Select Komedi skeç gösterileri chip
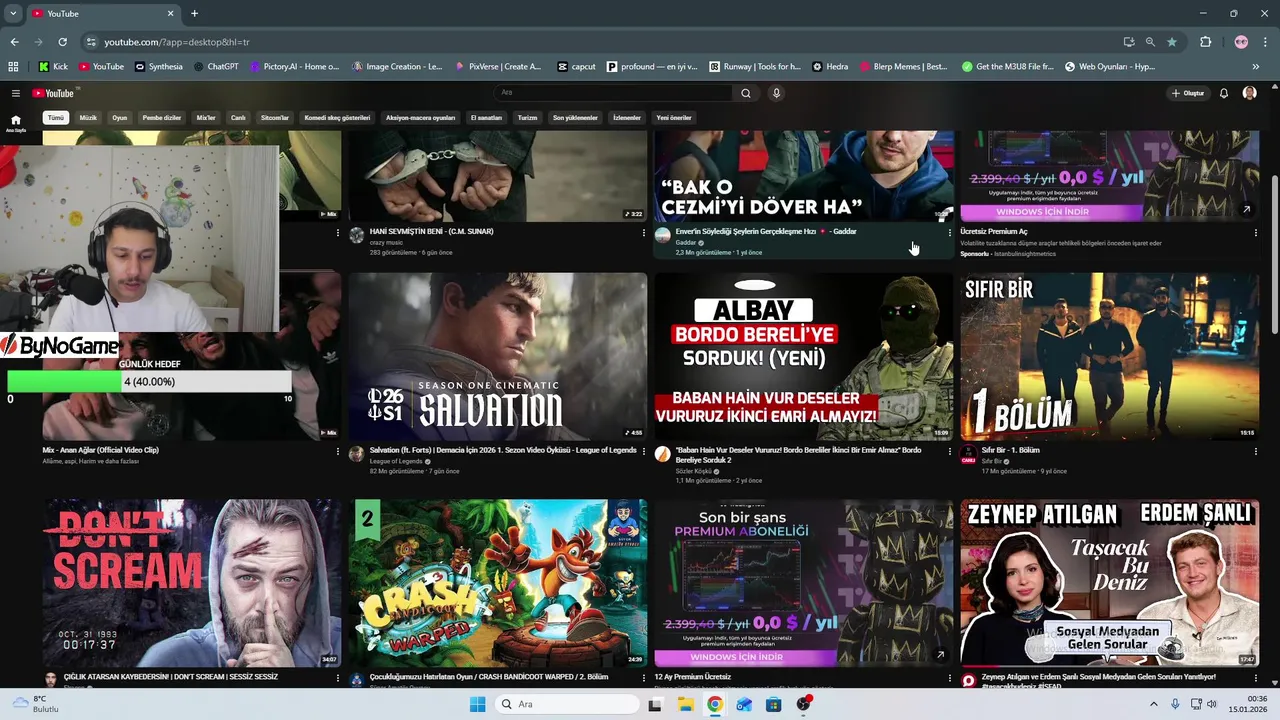Image resolution: width=1280 pixels, height=720 pixels. (337, 118)
